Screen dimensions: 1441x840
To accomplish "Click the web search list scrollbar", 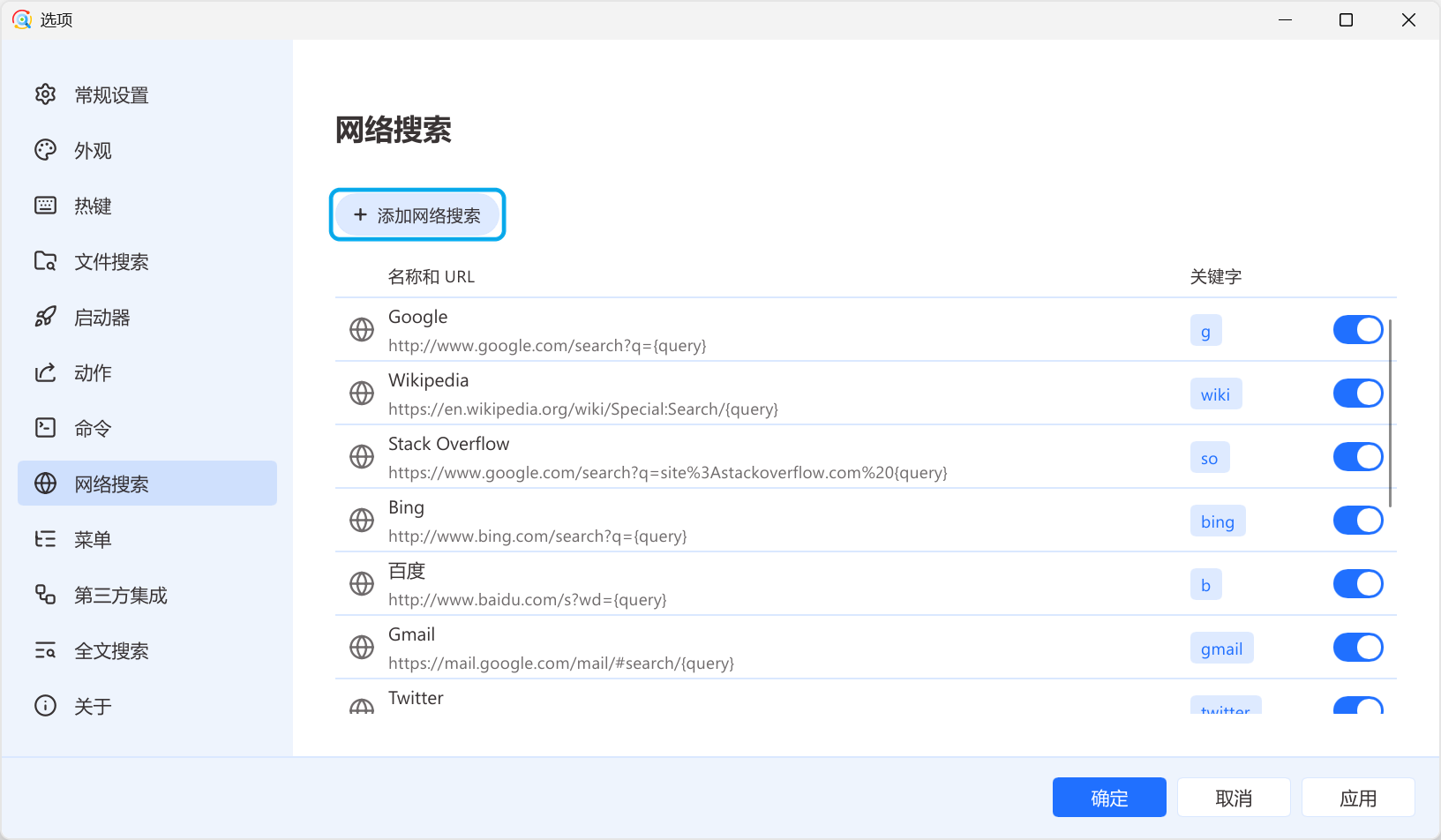I will [1391, 413].
